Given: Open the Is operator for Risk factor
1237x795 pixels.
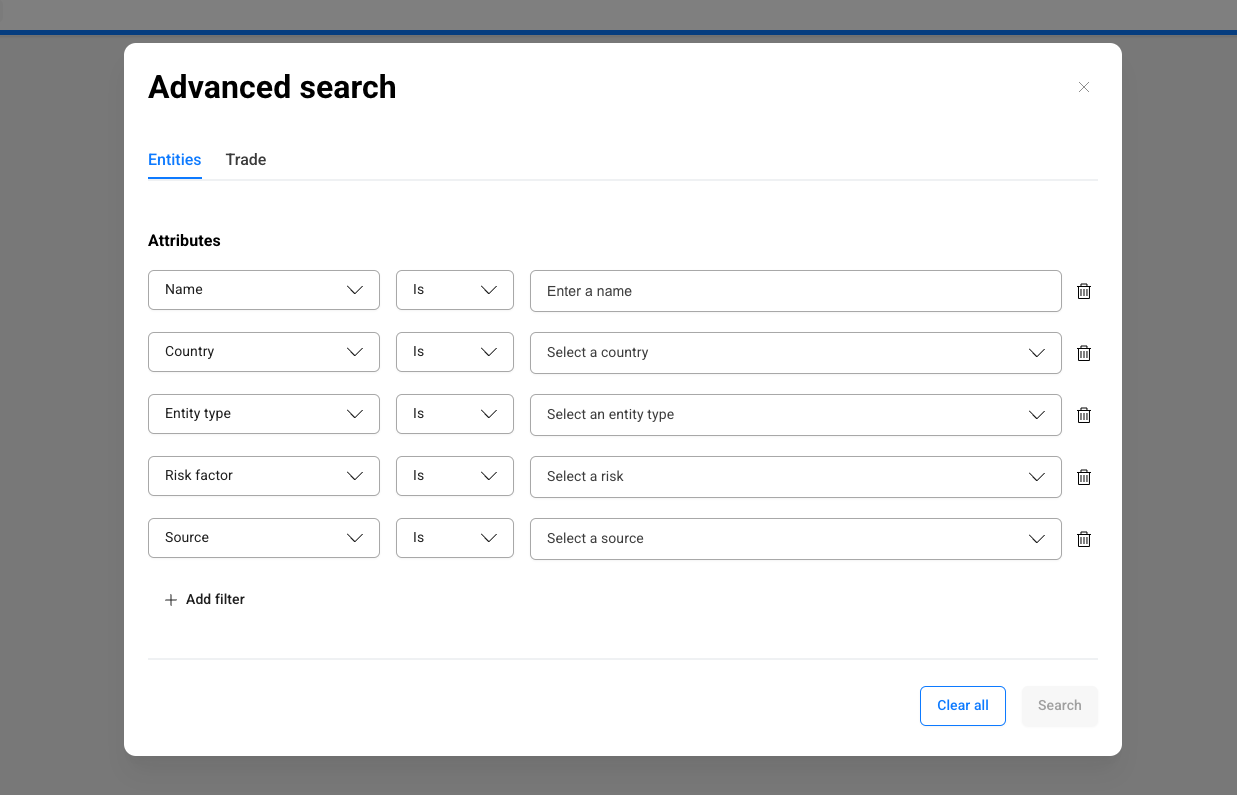Looking at the screenshot, I should [455, 476].
